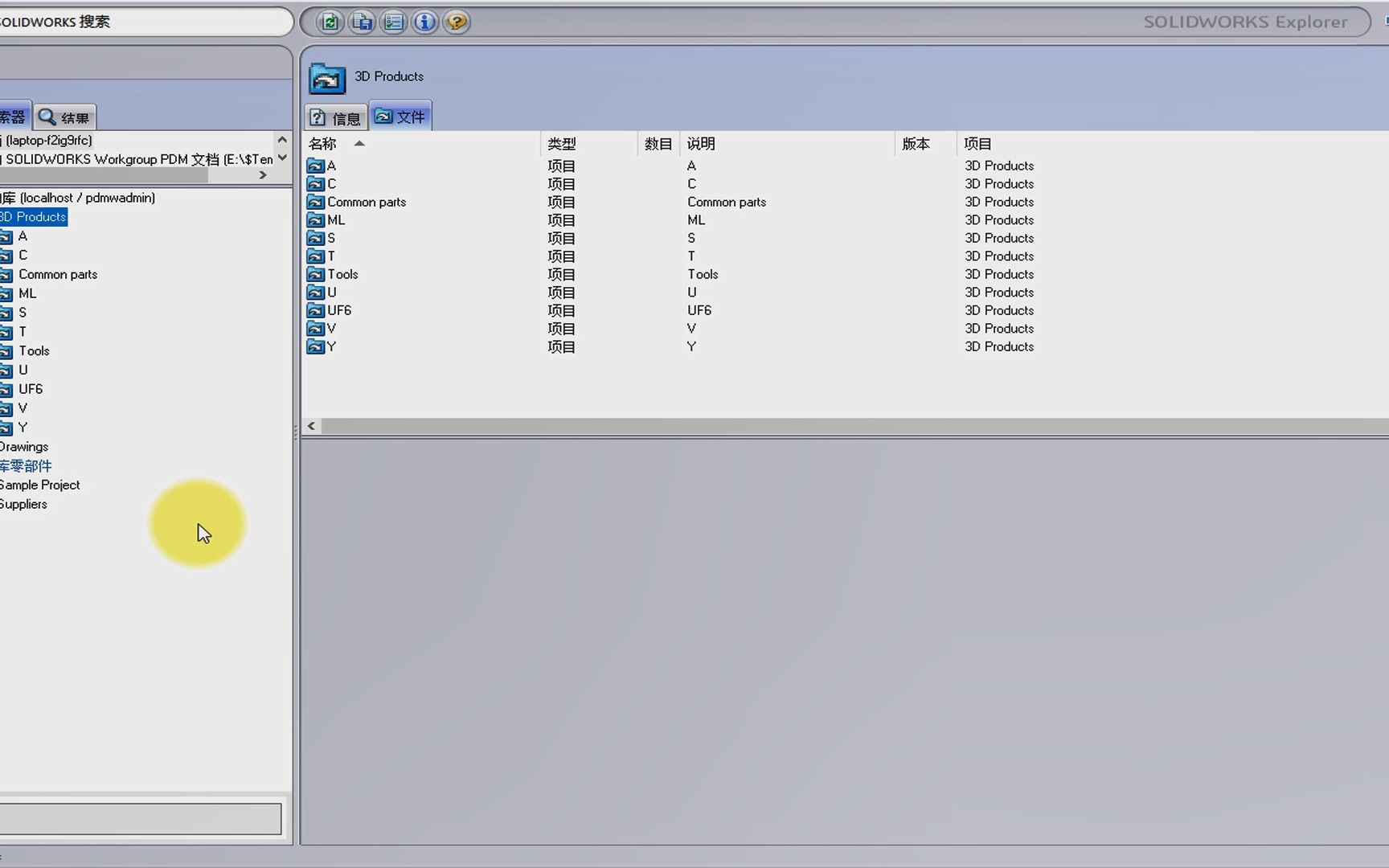Select tree item C under 3D Products
1389x868 pixels.
coord(23,256)
